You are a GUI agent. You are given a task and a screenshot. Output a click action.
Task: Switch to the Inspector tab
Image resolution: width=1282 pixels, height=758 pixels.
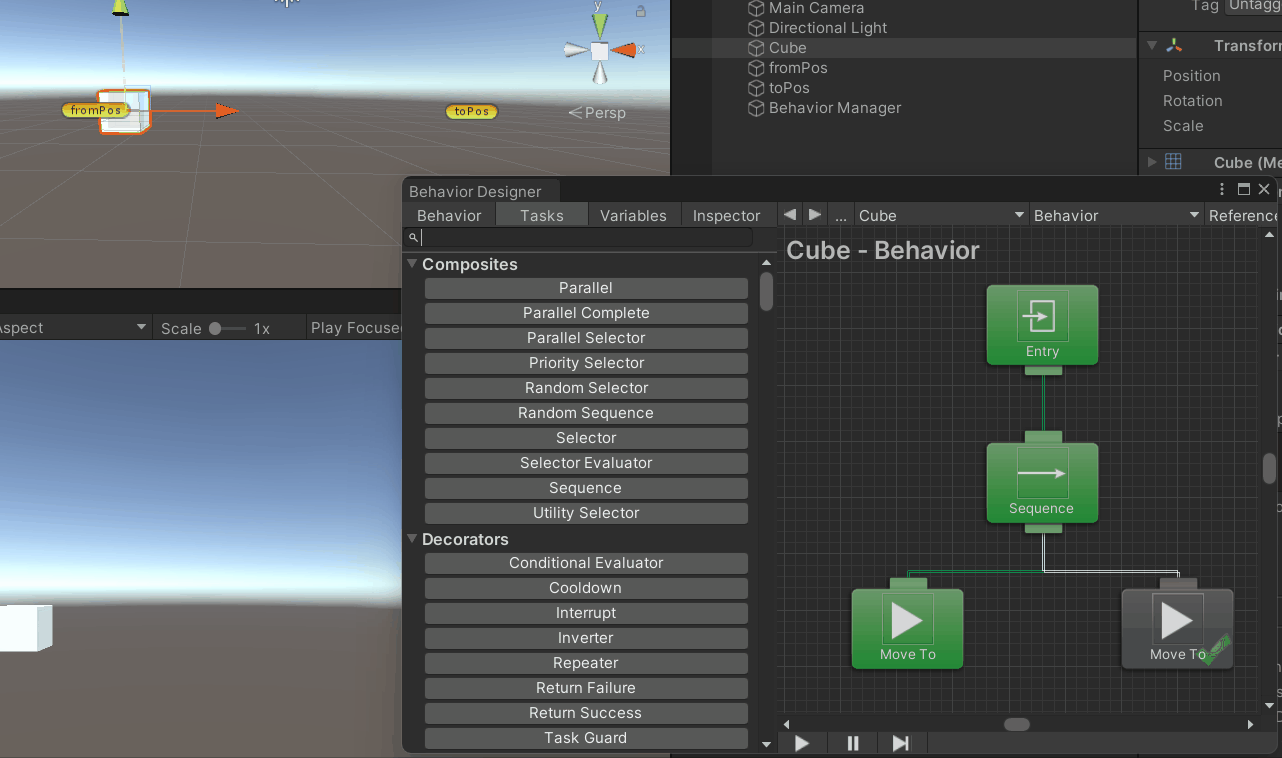tap(726, 215)
